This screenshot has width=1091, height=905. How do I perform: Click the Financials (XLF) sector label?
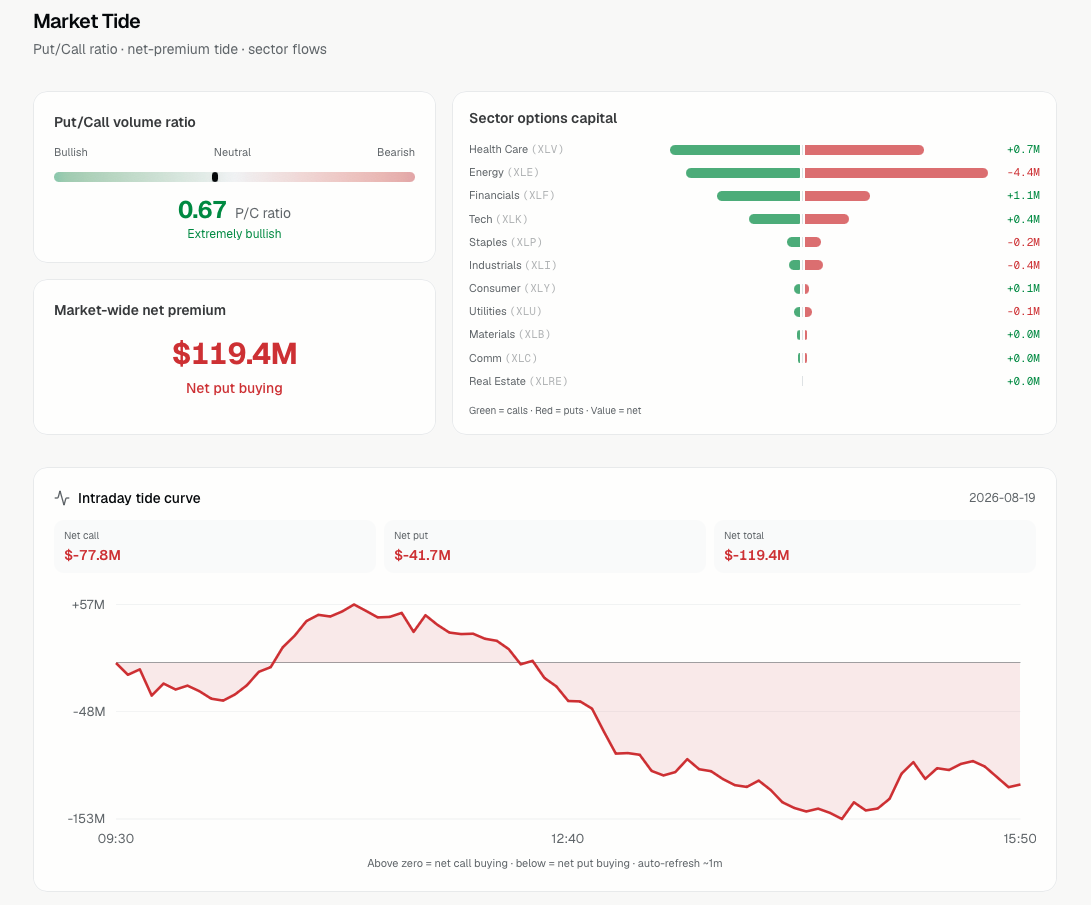tap(511, 195)
